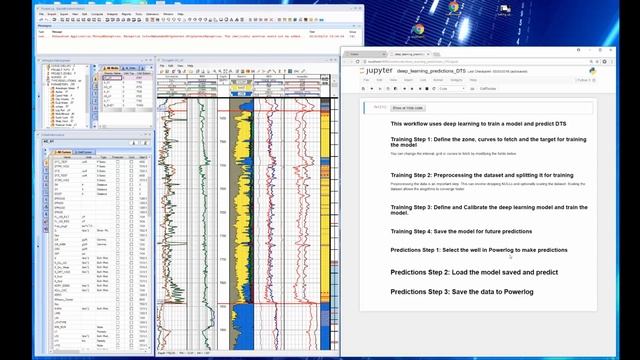The image size is (640, 360).
Task: Run the current cell in Jupyter
Action: click(x=420, y=89)
